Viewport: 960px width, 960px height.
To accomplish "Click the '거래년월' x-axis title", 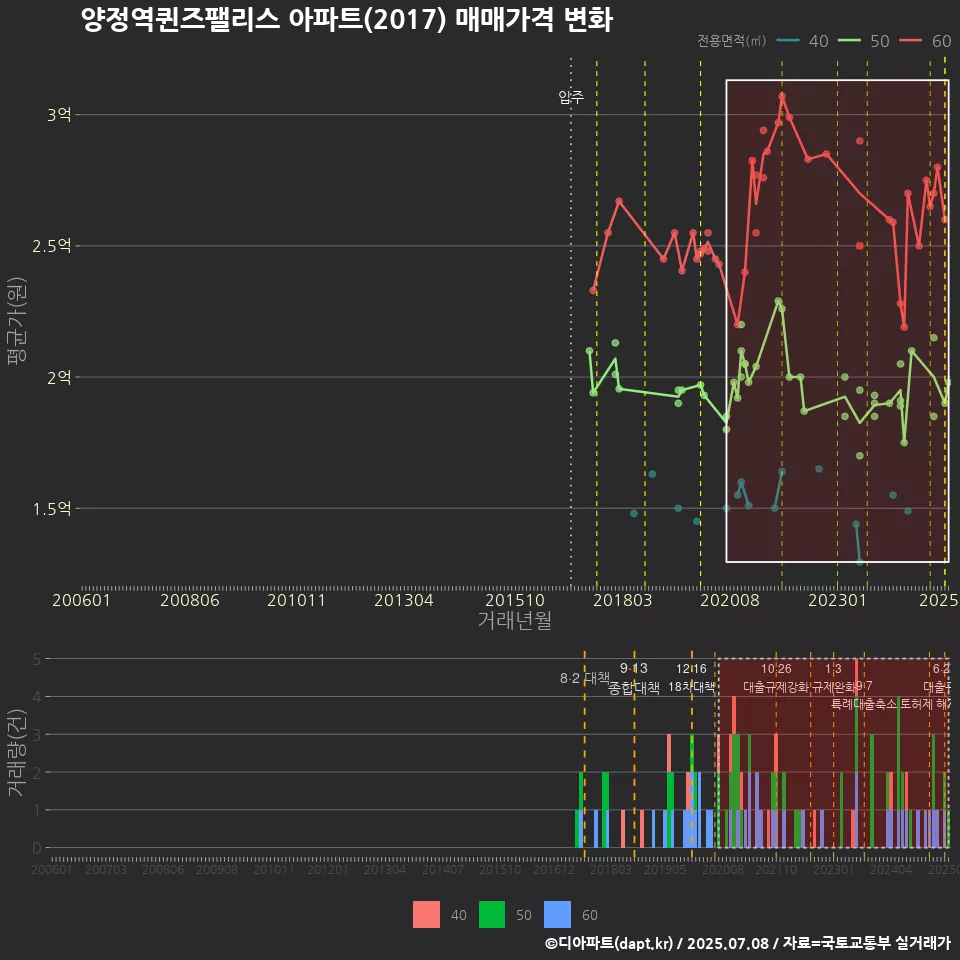I will coord(514,620).
